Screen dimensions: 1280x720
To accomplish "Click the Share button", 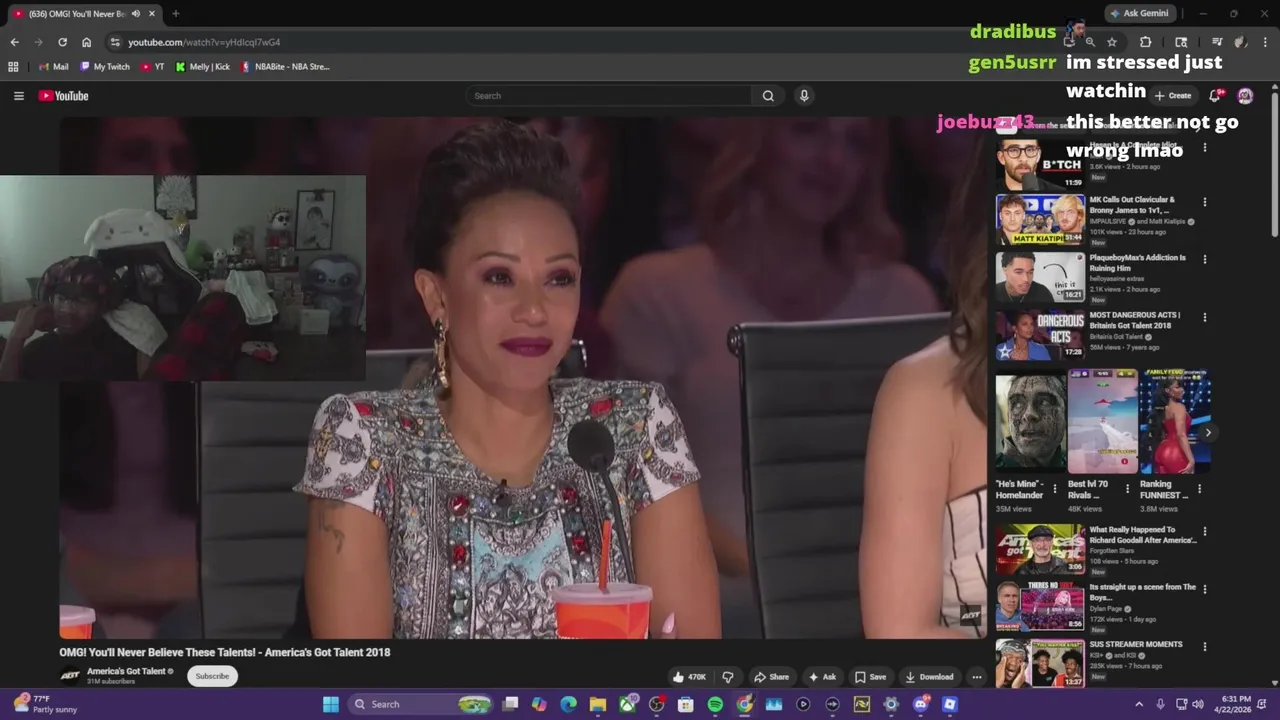I will [x=771, y=677].
